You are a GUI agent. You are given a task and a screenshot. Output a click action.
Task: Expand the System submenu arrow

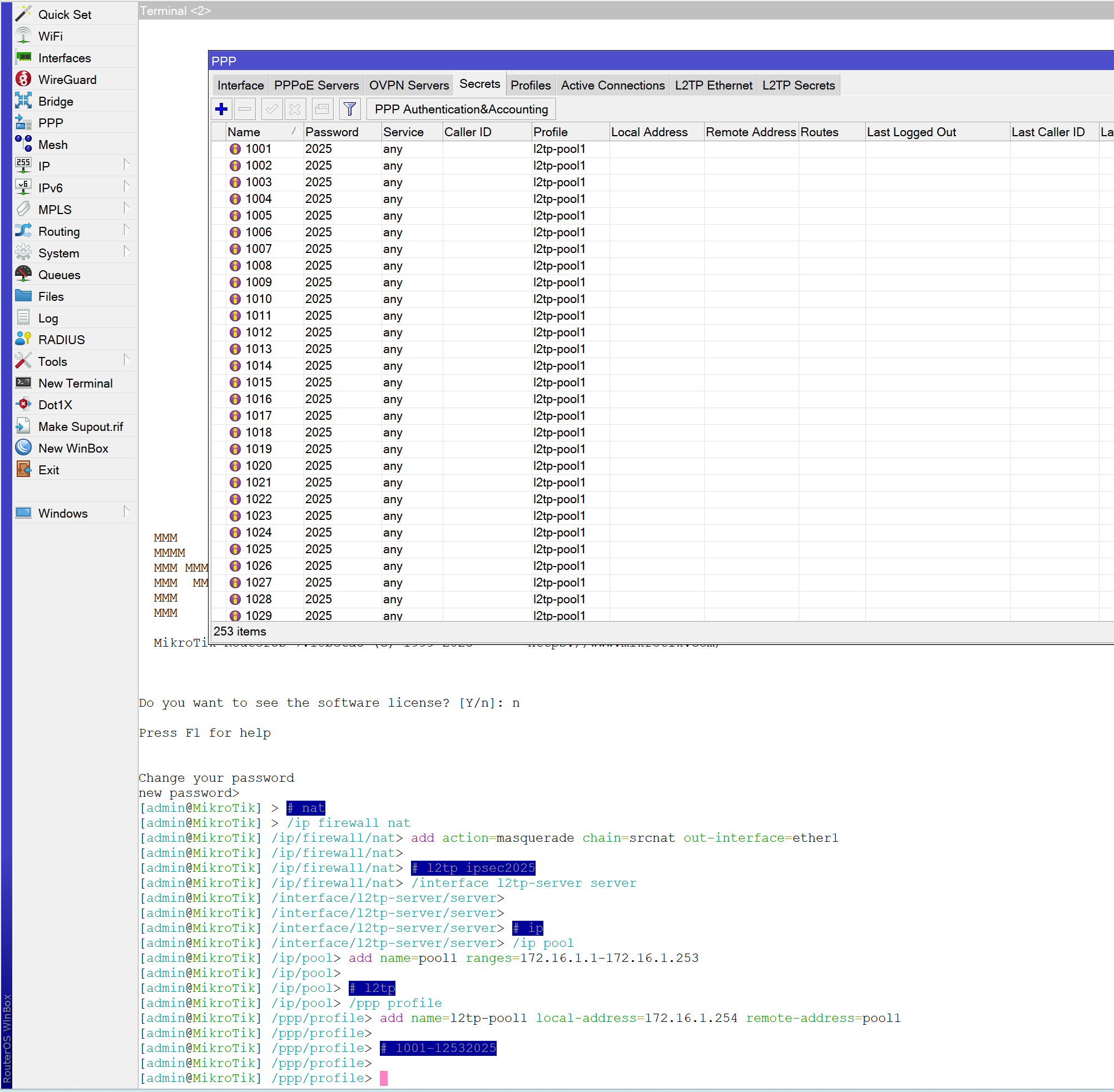tap(127, 252)
